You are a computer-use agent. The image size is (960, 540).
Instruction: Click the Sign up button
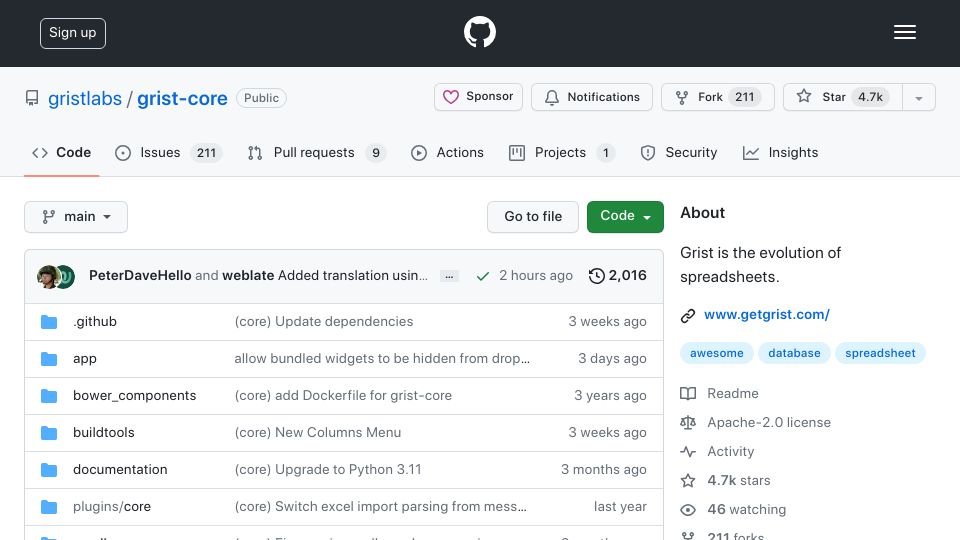point(73,33)
